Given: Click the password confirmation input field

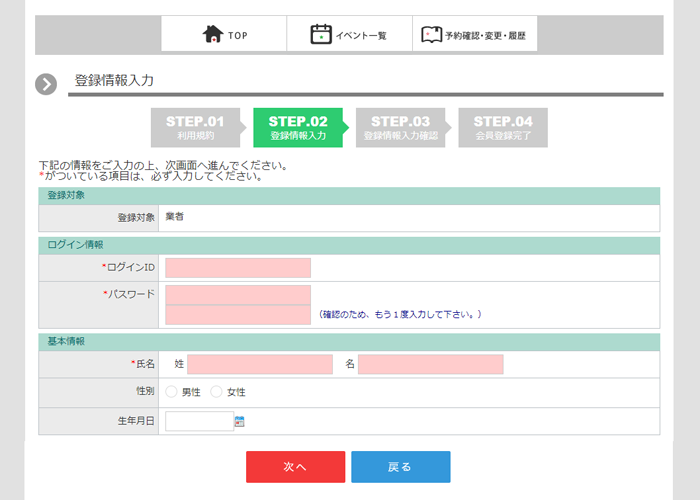Looking at the screenshot, I should (x=238, y=315).
